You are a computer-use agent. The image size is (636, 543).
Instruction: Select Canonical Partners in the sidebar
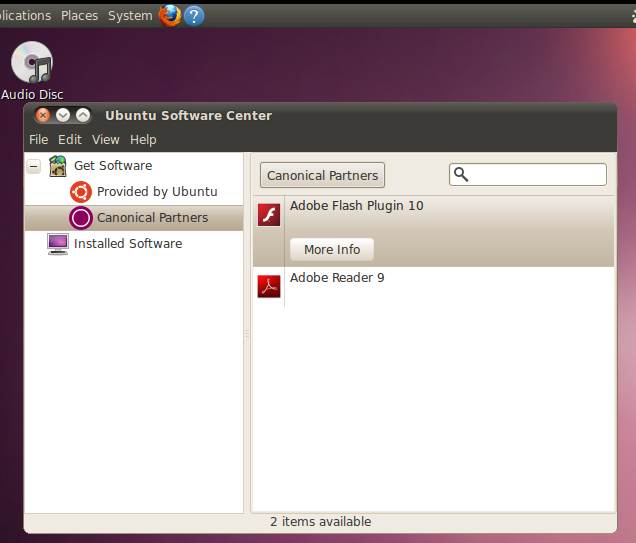point(134,218)
